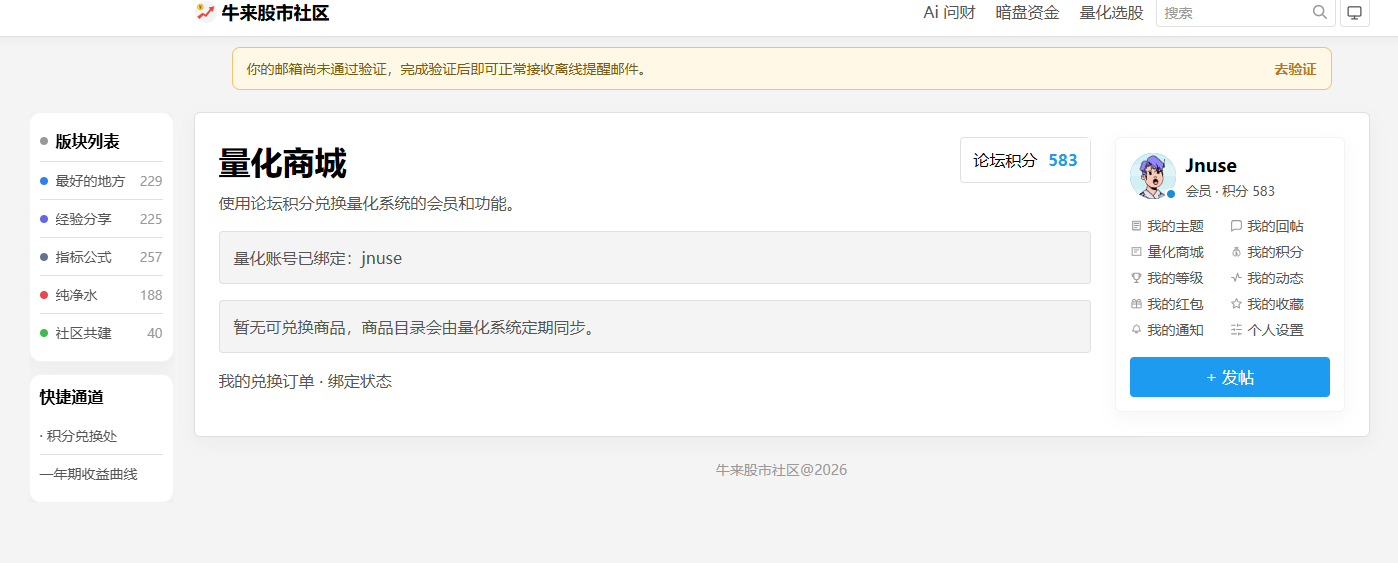This screenshot has height=563, width=1398.
Task: Click the purple dot beside 经验分享
Action: pos(44,219)
